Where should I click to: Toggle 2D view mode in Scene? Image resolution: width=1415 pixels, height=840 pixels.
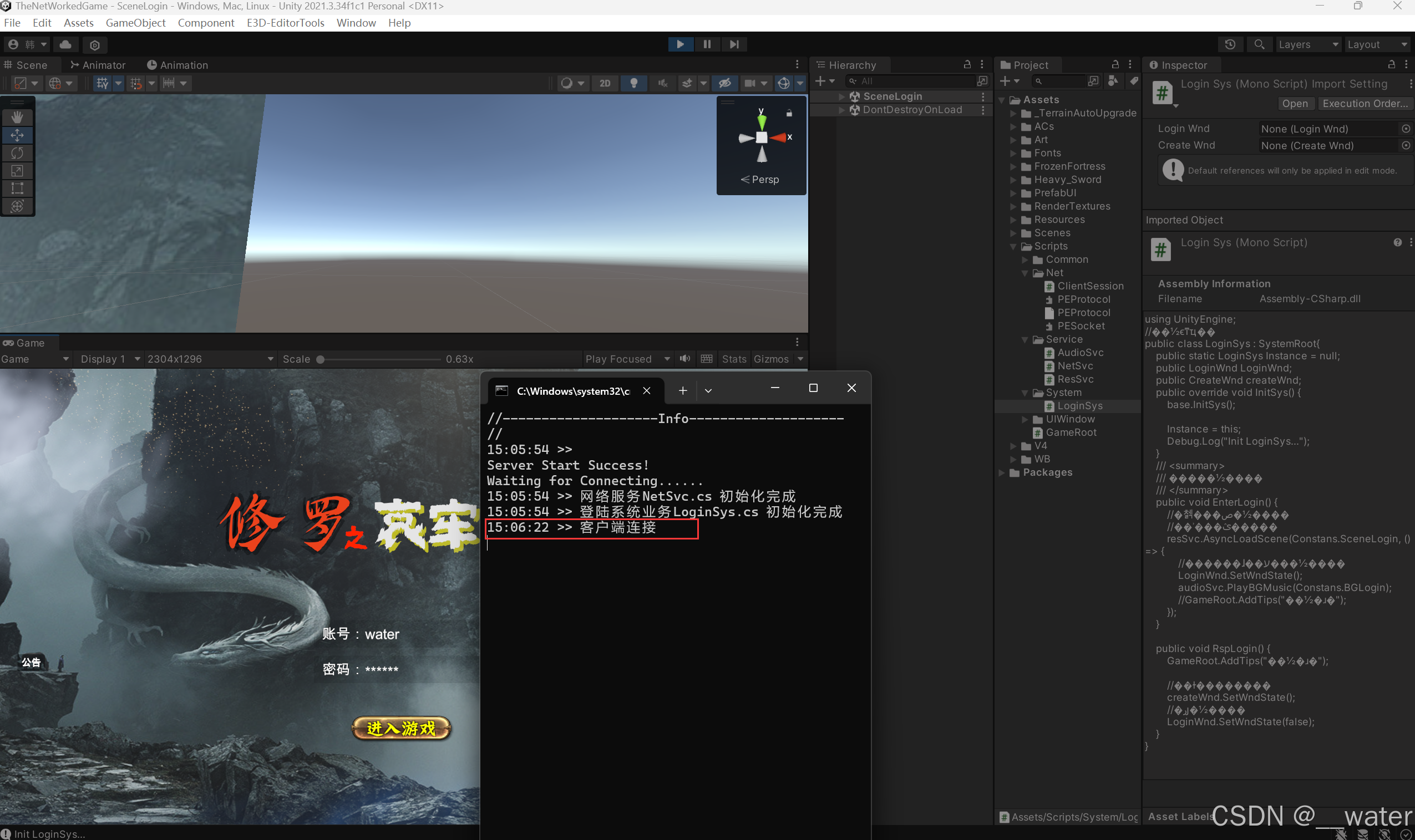click(x=605, y=83)
